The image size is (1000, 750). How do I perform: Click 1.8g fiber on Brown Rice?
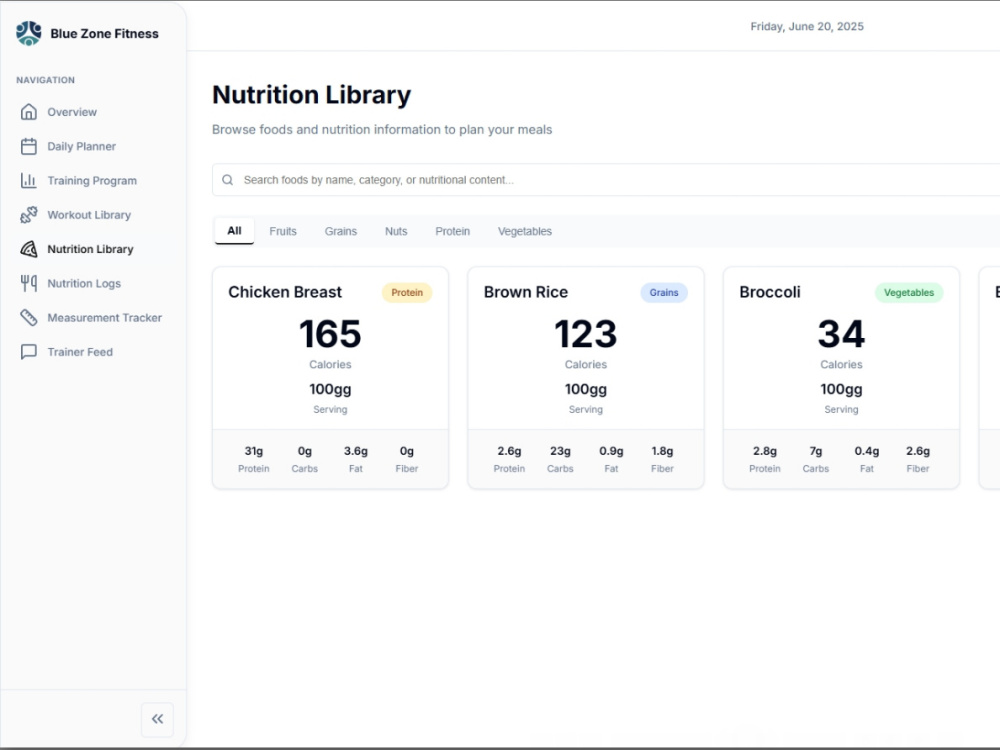(x=662, y=451)
